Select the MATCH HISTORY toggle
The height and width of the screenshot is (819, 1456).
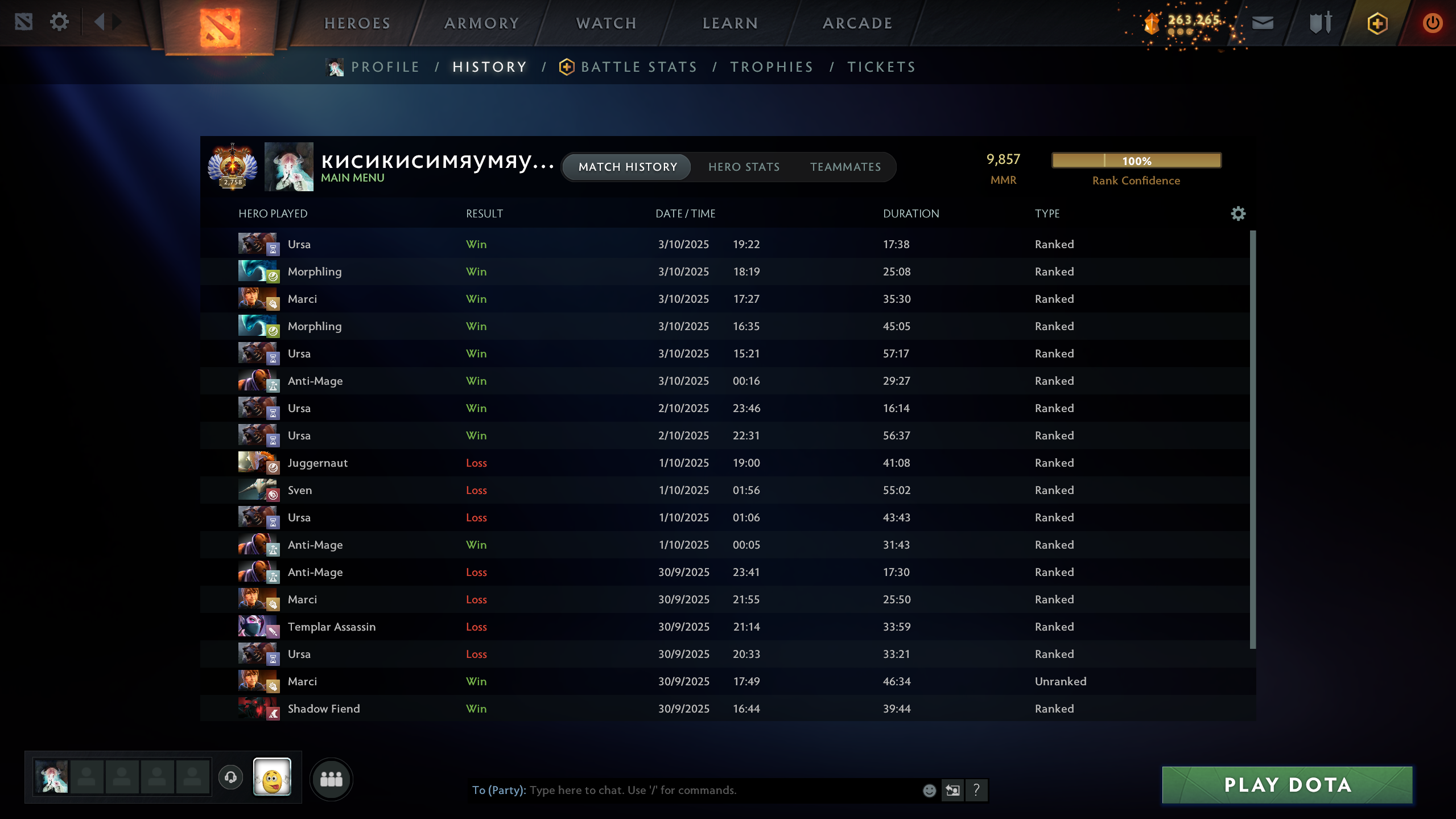(x=628, y=167)
